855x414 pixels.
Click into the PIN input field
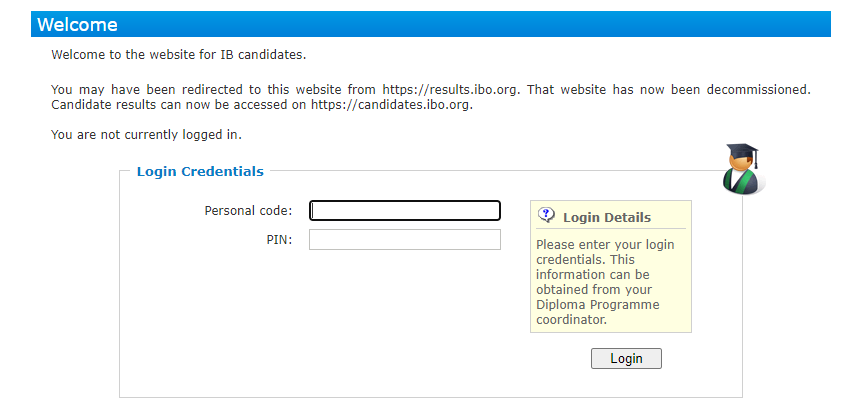tap(404, 240)
